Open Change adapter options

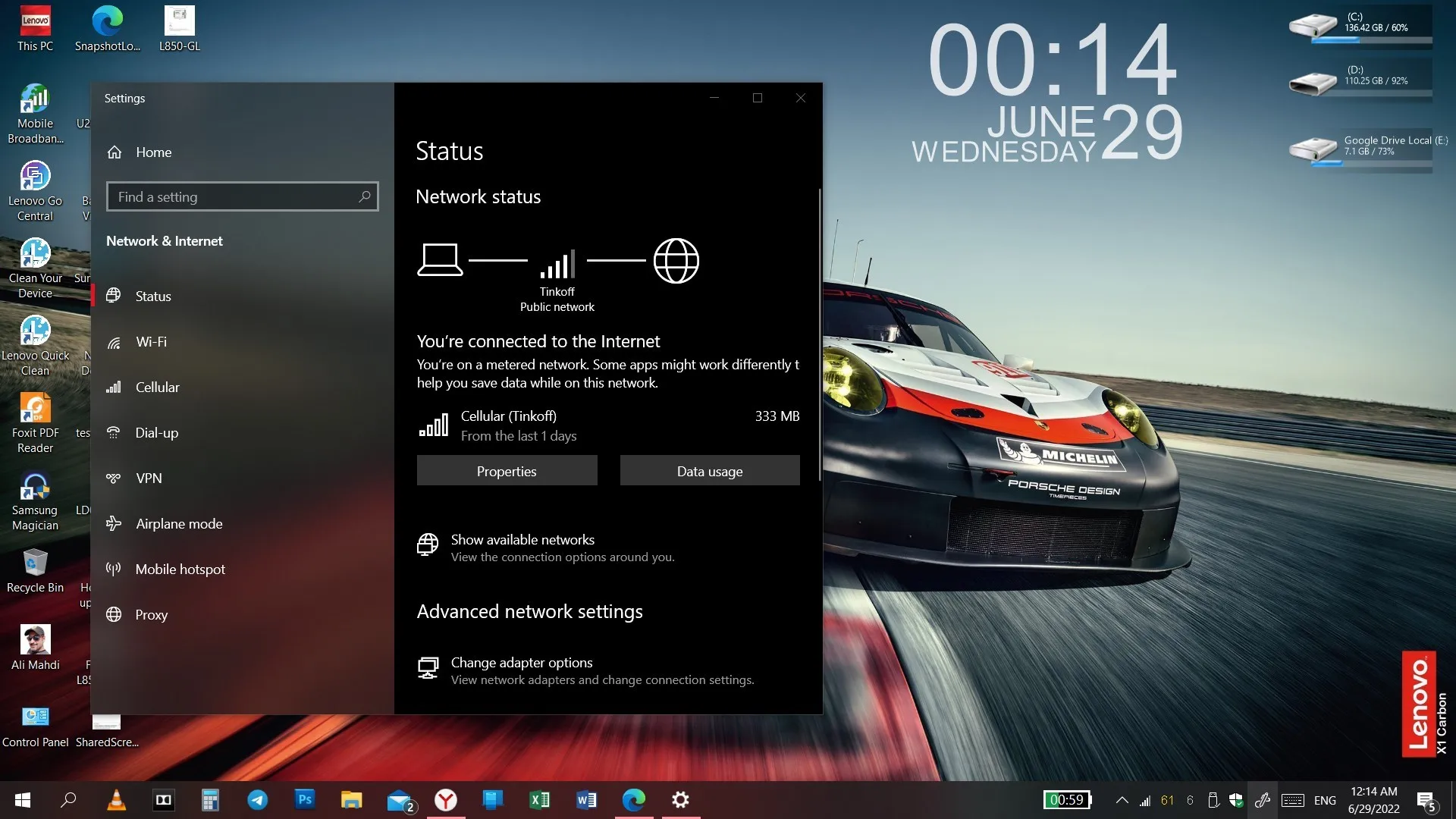522,663
